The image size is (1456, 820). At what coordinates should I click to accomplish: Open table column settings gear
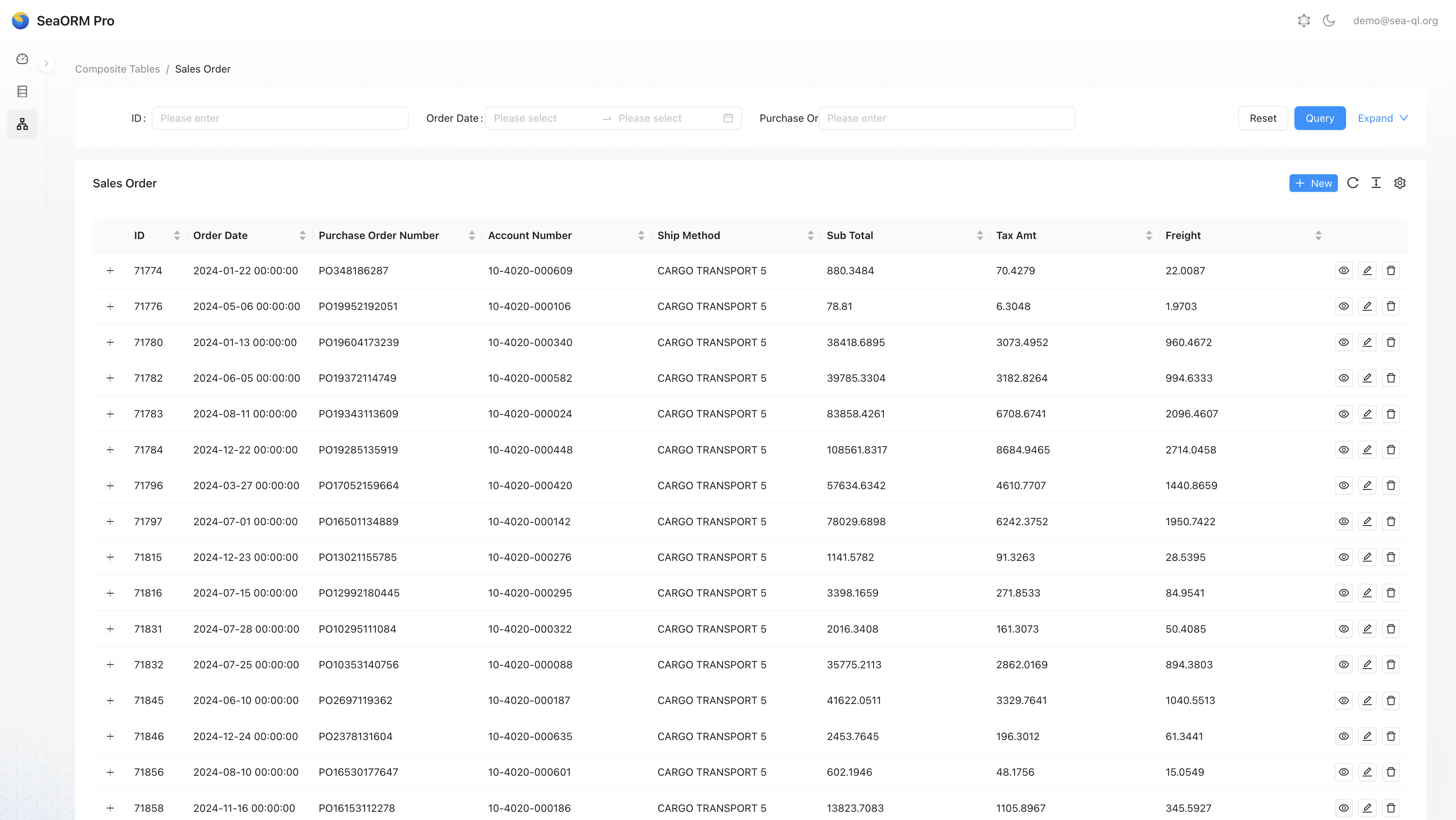(x=1400, y=183)
